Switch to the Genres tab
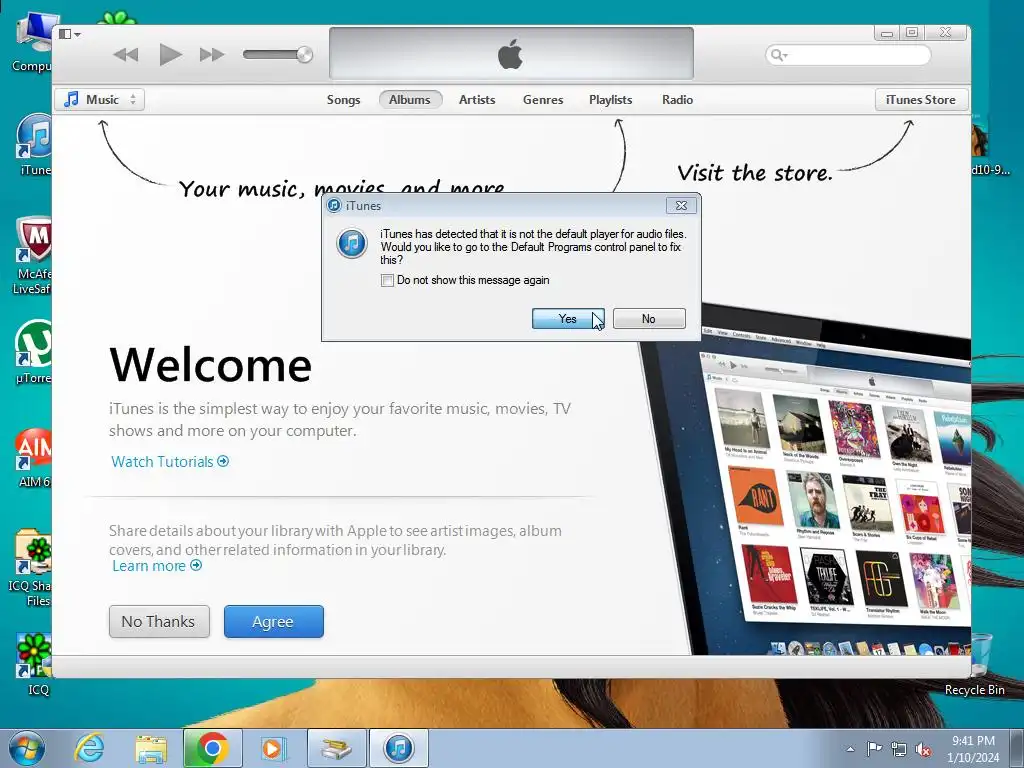This screenshot has width=1024, height=768. coord(543,100)
